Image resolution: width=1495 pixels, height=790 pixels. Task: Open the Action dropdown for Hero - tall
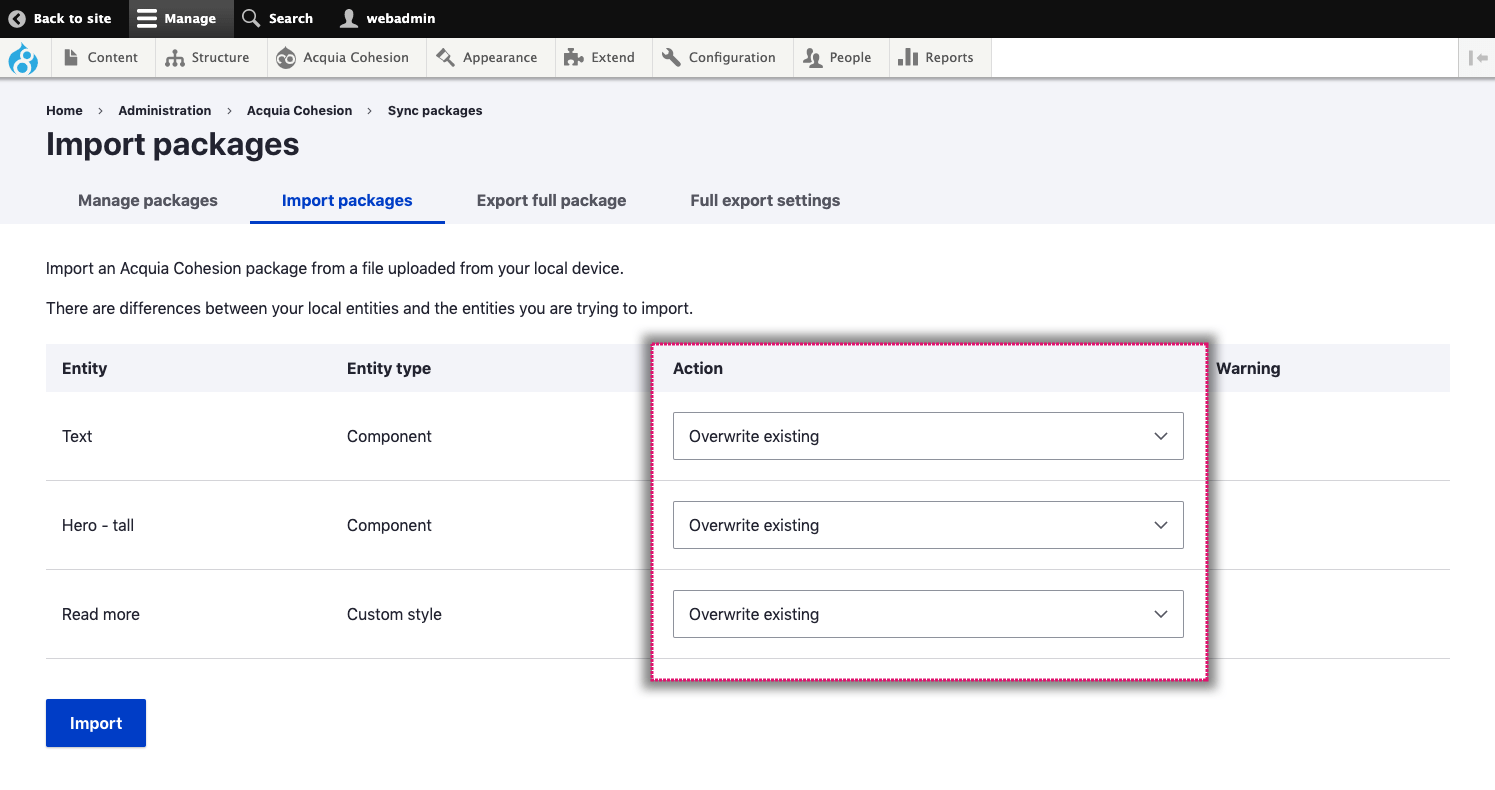928,525
